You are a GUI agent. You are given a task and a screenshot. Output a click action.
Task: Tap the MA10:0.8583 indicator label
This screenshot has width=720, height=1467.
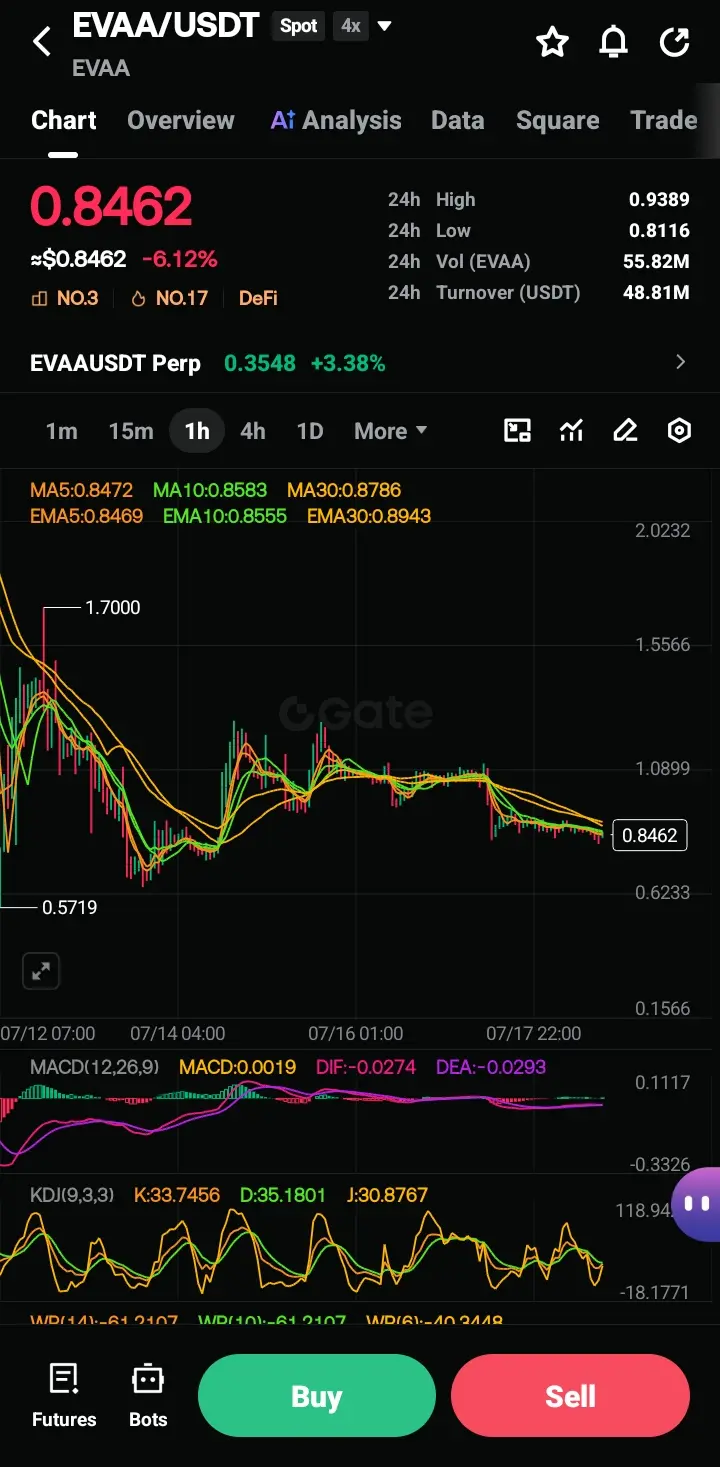tap(210, 490)
